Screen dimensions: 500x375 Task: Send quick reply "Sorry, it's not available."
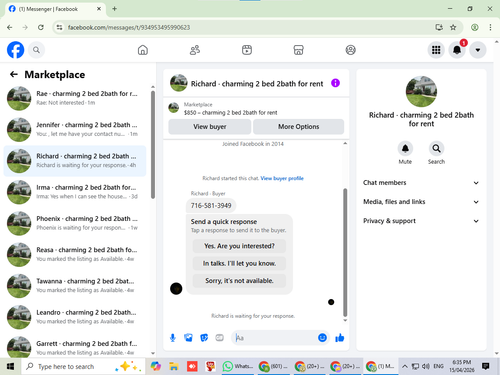(239, 281)
